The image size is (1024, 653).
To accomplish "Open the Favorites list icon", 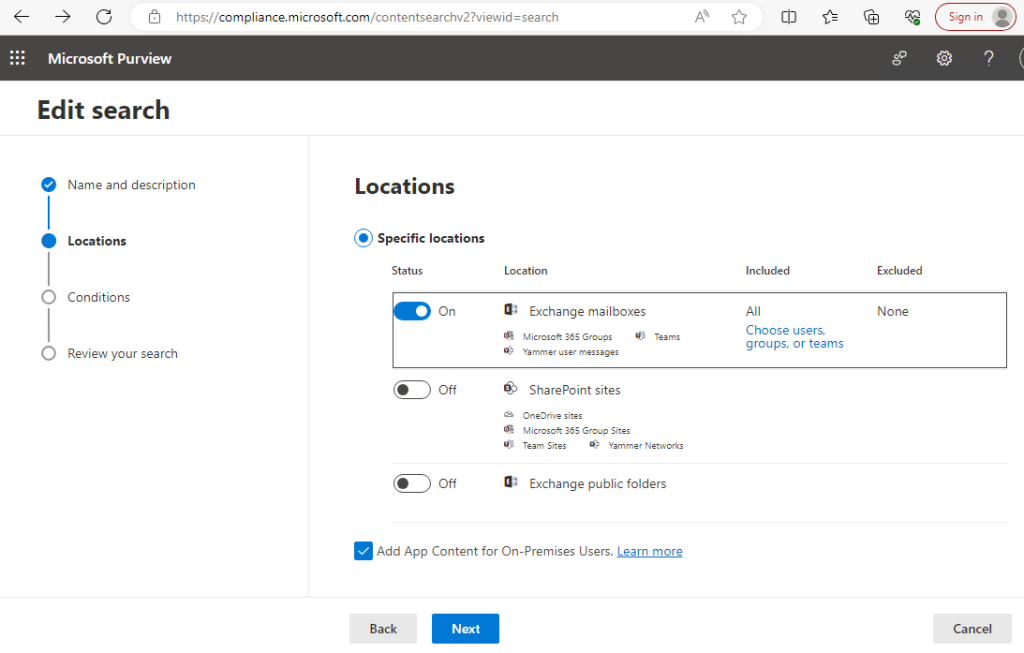I will tap(829, 17).
